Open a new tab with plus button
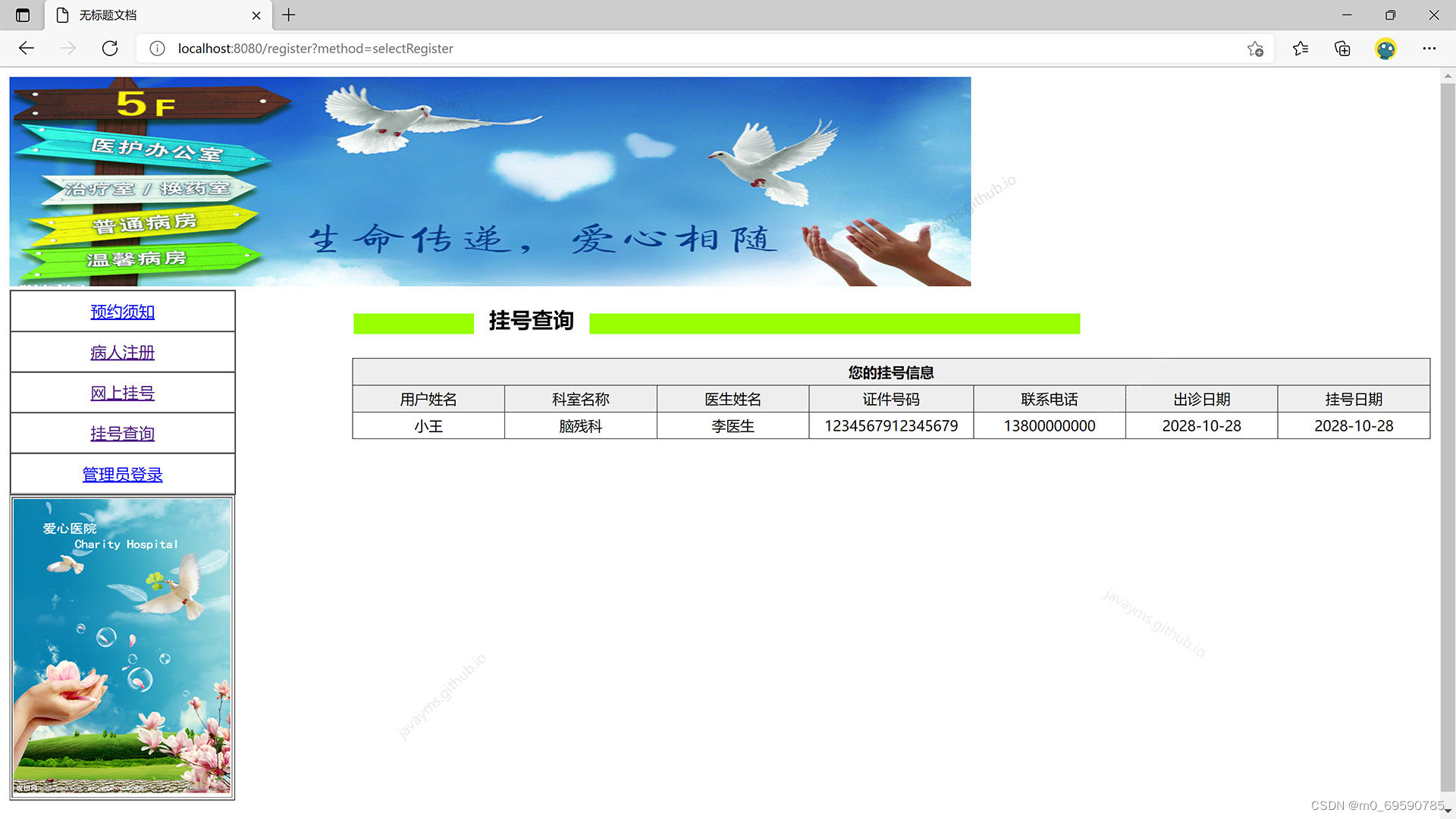Image resolution: width=1456 pixels, height=819 pixels. click(289, 15)
